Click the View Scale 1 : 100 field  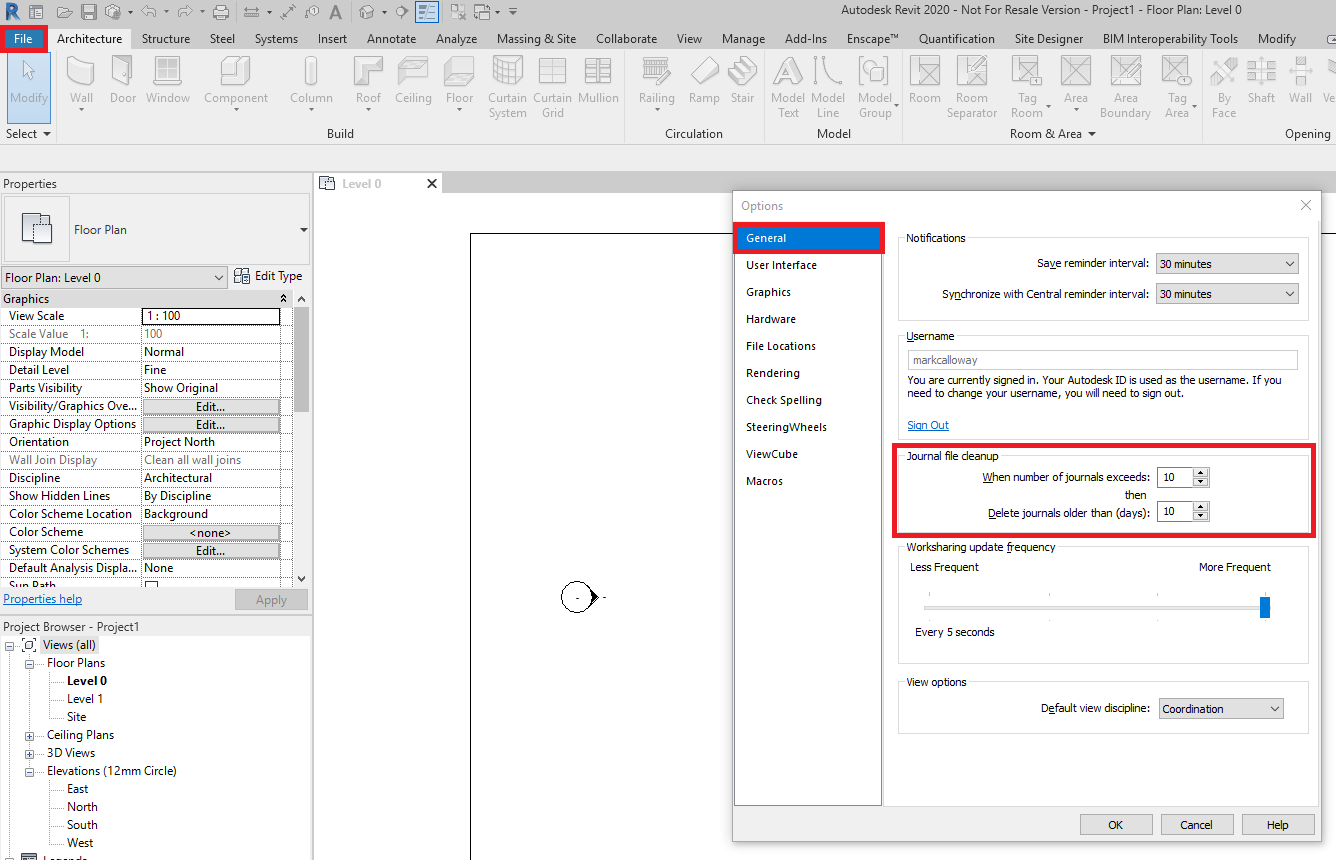click(x=211, y=316)
